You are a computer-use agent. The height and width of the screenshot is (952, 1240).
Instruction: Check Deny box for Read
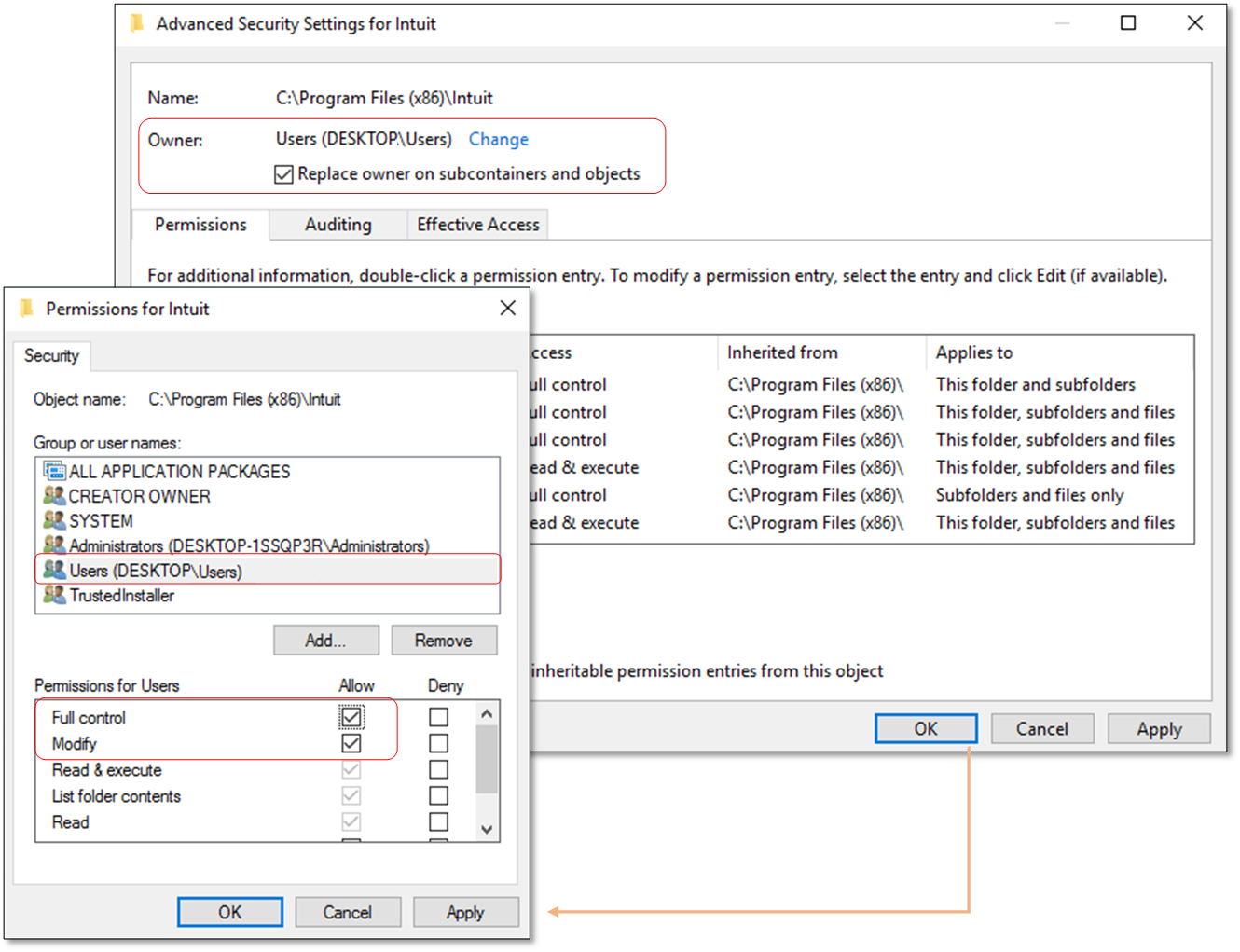(438, 821)
